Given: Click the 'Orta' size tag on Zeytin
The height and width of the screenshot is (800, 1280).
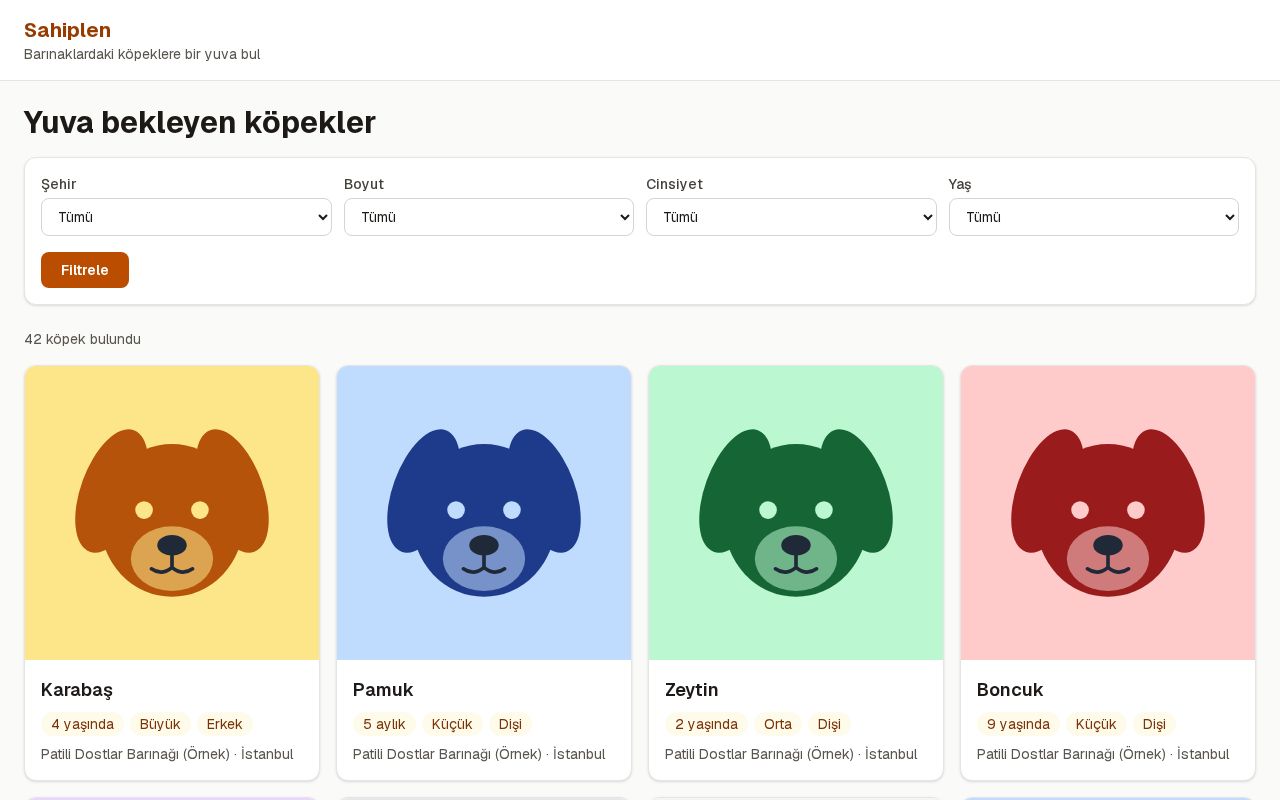Looking at the screenshot, I should pyautogui.click(x=778, y=724).
